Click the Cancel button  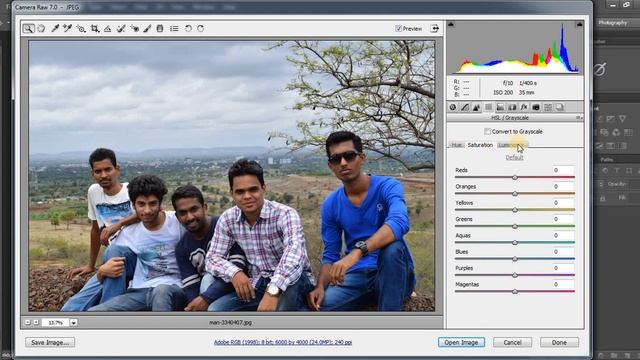point(512,342)
